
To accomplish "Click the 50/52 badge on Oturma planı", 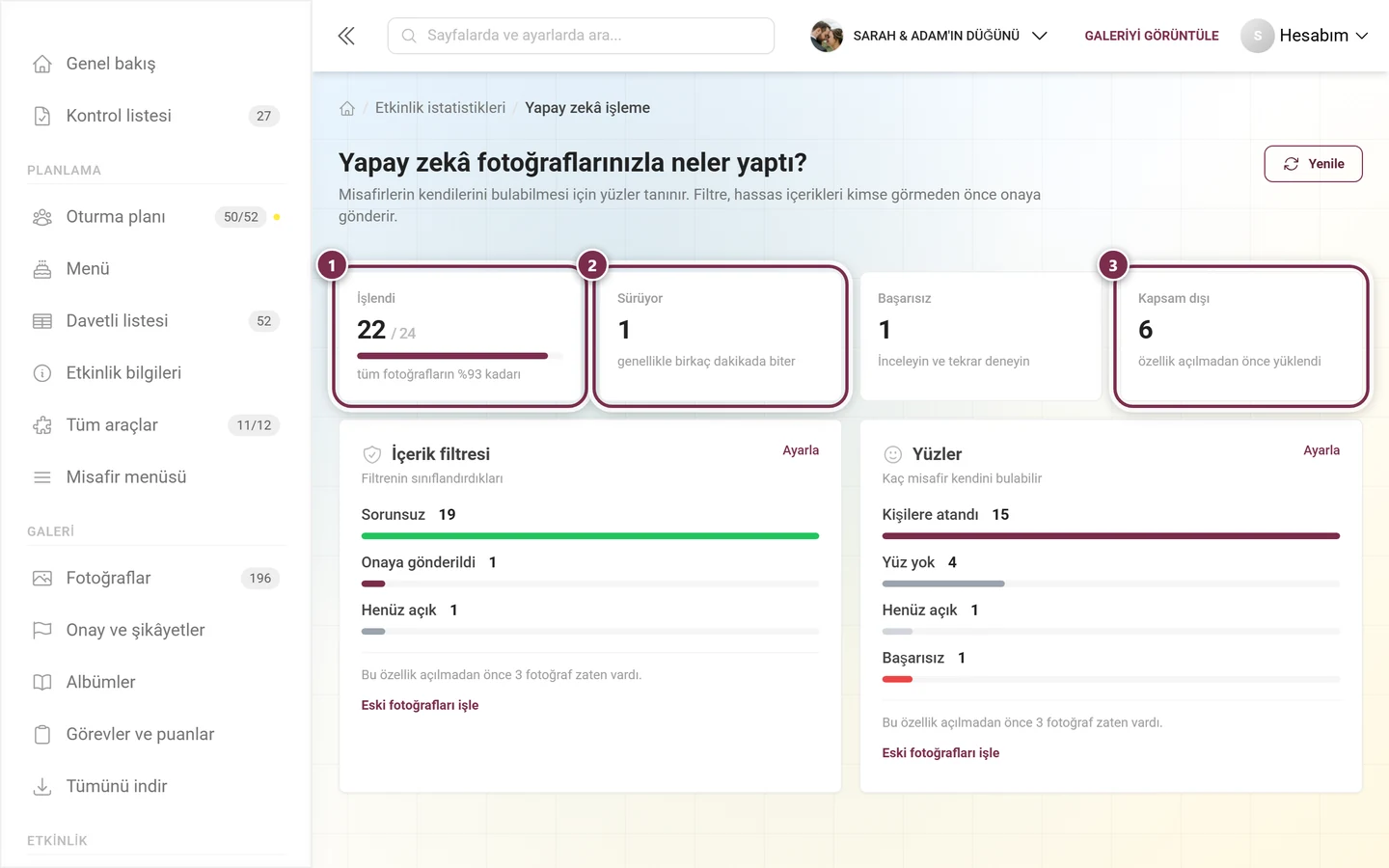I will [x=241, y=217].
